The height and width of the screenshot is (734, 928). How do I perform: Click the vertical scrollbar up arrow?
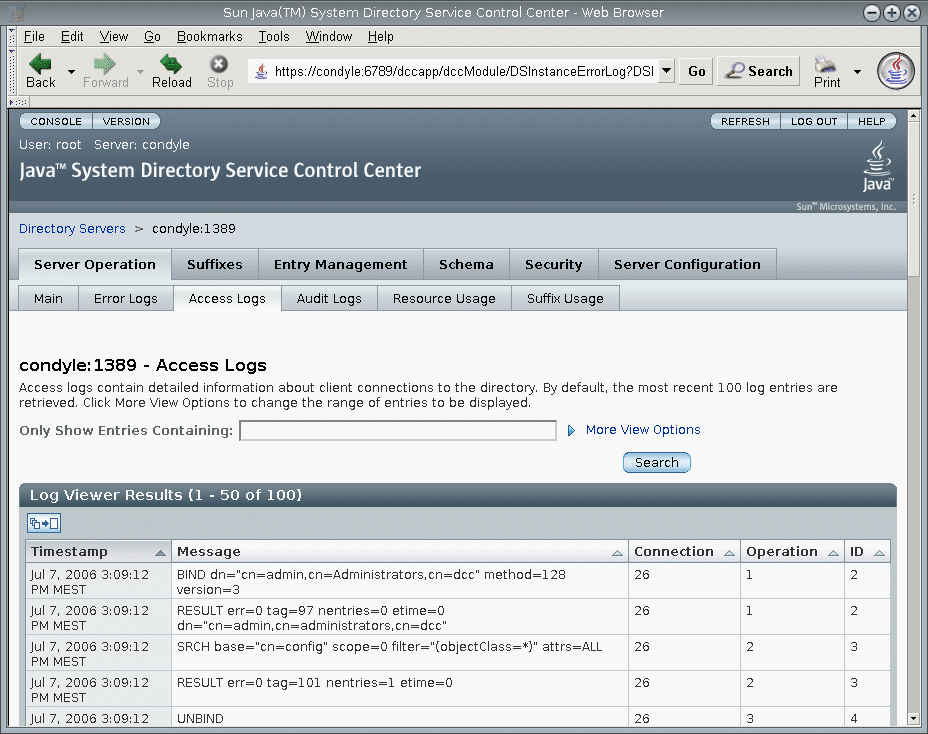(913, 116)
